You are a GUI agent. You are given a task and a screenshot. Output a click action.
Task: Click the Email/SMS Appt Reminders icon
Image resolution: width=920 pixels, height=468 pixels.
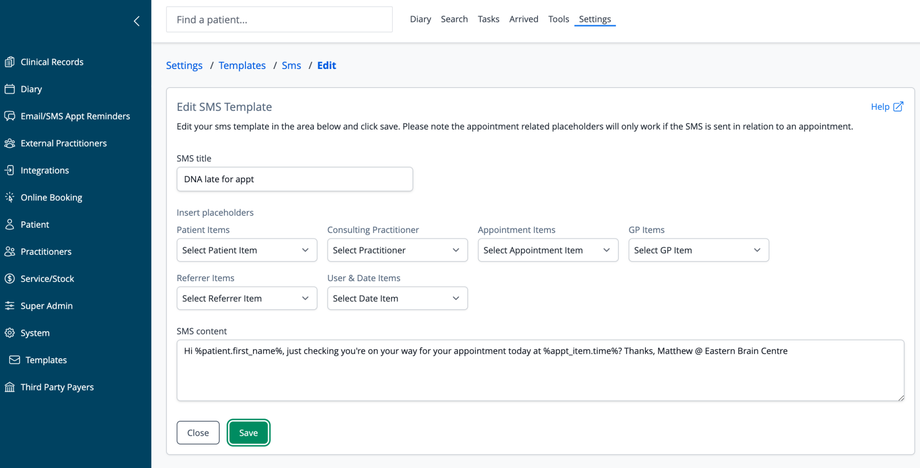tap(10, 116)
